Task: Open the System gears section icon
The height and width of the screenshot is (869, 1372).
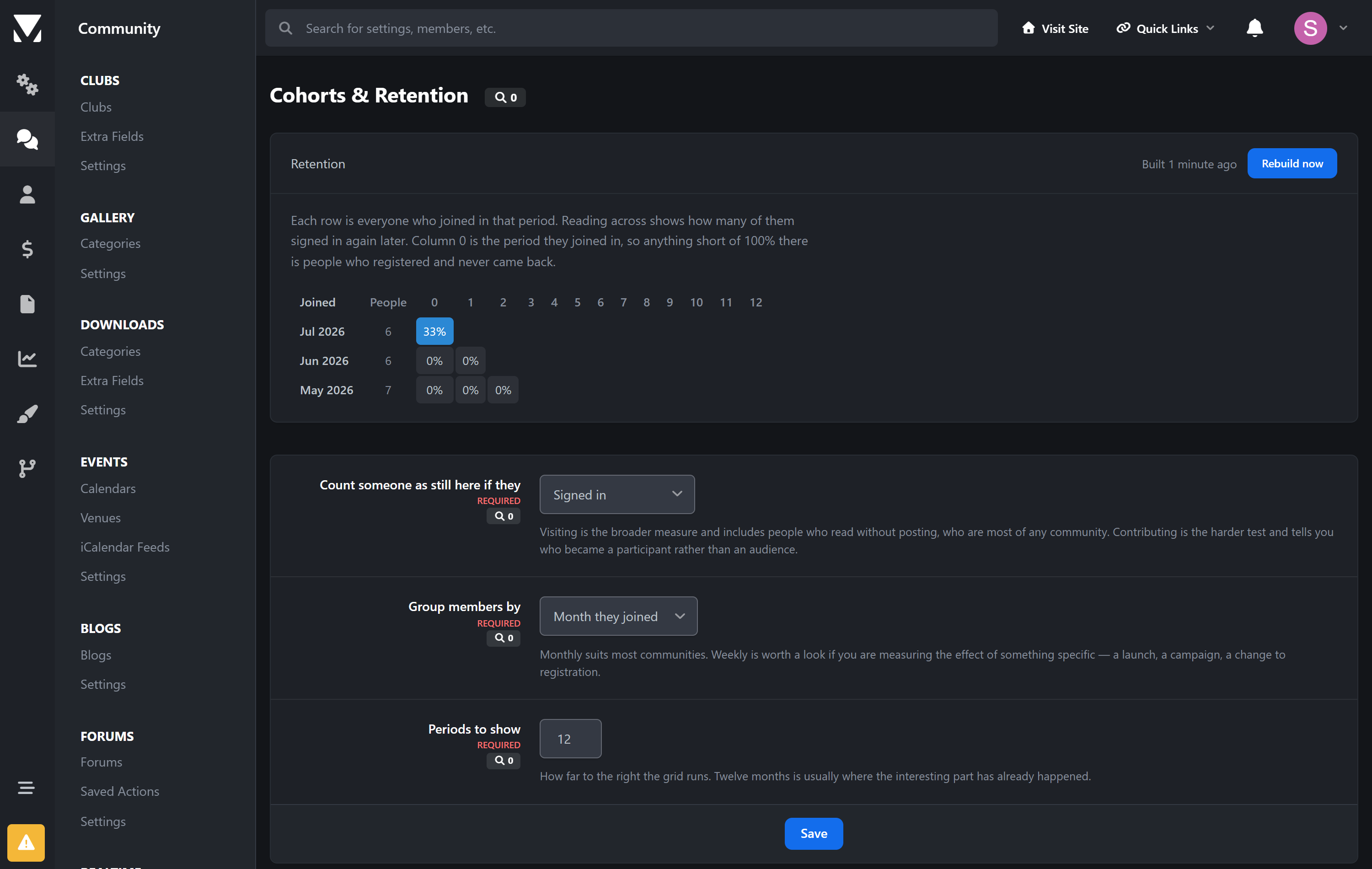Action: (x=27, y=84)
